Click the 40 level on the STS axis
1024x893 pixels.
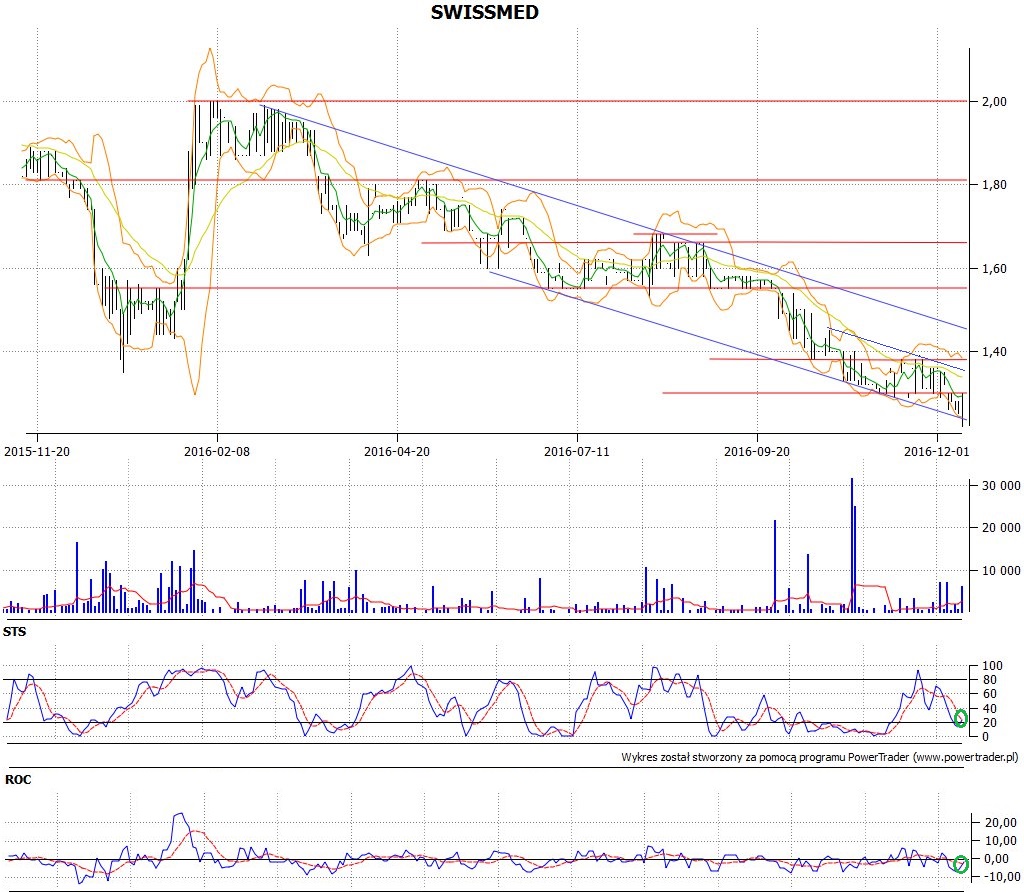pos(989,709)
